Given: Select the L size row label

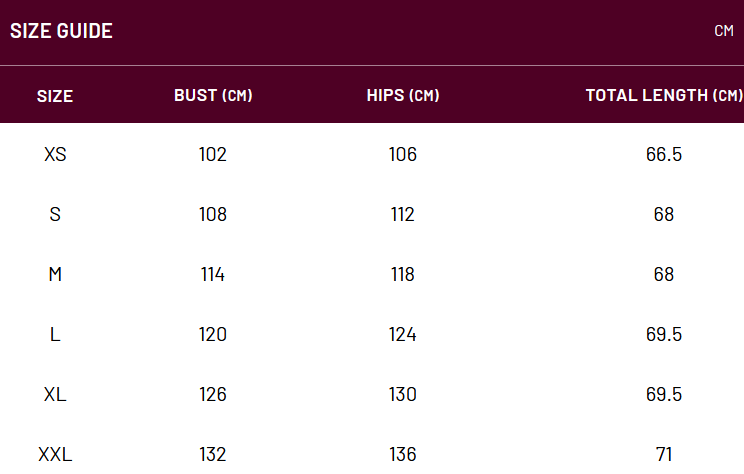Looking at the screenshot, I should tap(55, 335).
